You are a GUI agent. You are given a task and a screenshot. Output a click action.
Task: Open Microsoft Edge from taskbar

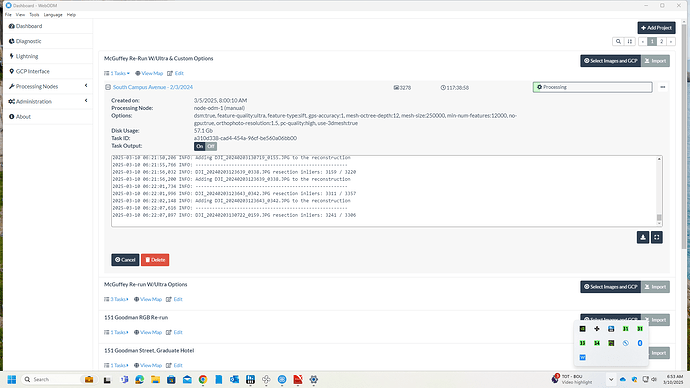click(x=139, y=379)
